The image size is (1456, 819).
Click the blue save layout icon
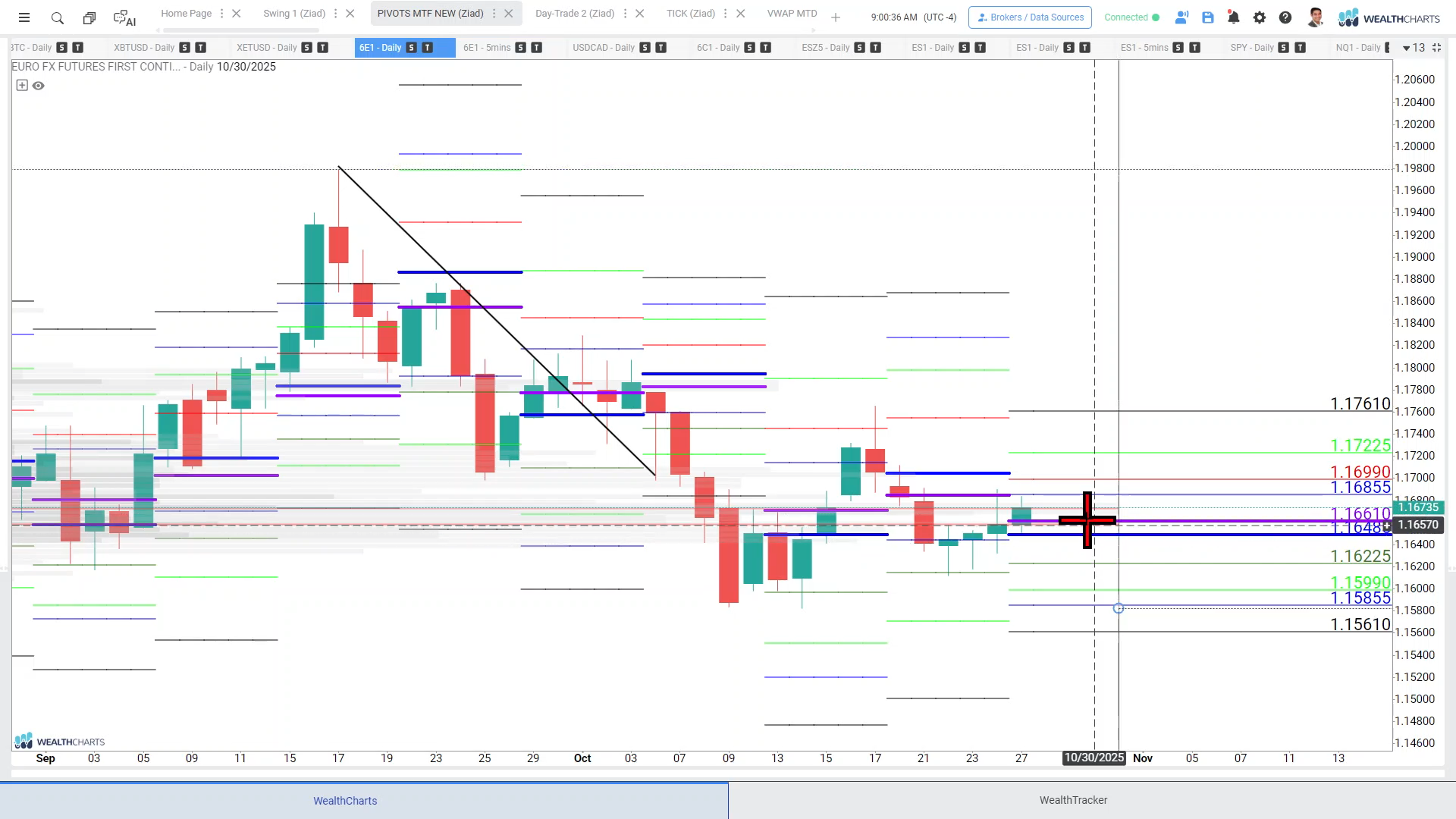click(x=1208, y=17)
